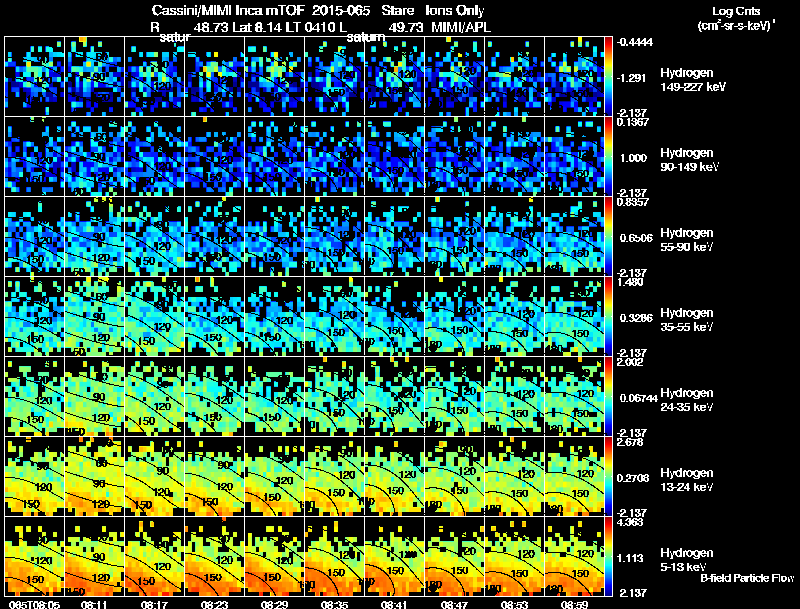
Task: Click the 1.113 color scale value
Action: tap(633, 558)
